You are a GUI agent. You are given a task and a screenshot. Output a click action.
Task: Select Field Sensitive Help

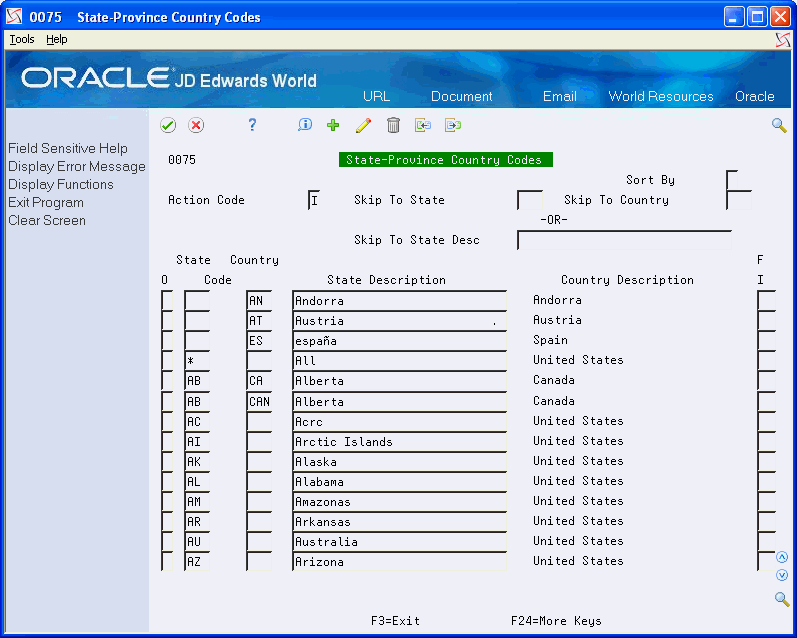pyautogui.click(x=68, y=148)
